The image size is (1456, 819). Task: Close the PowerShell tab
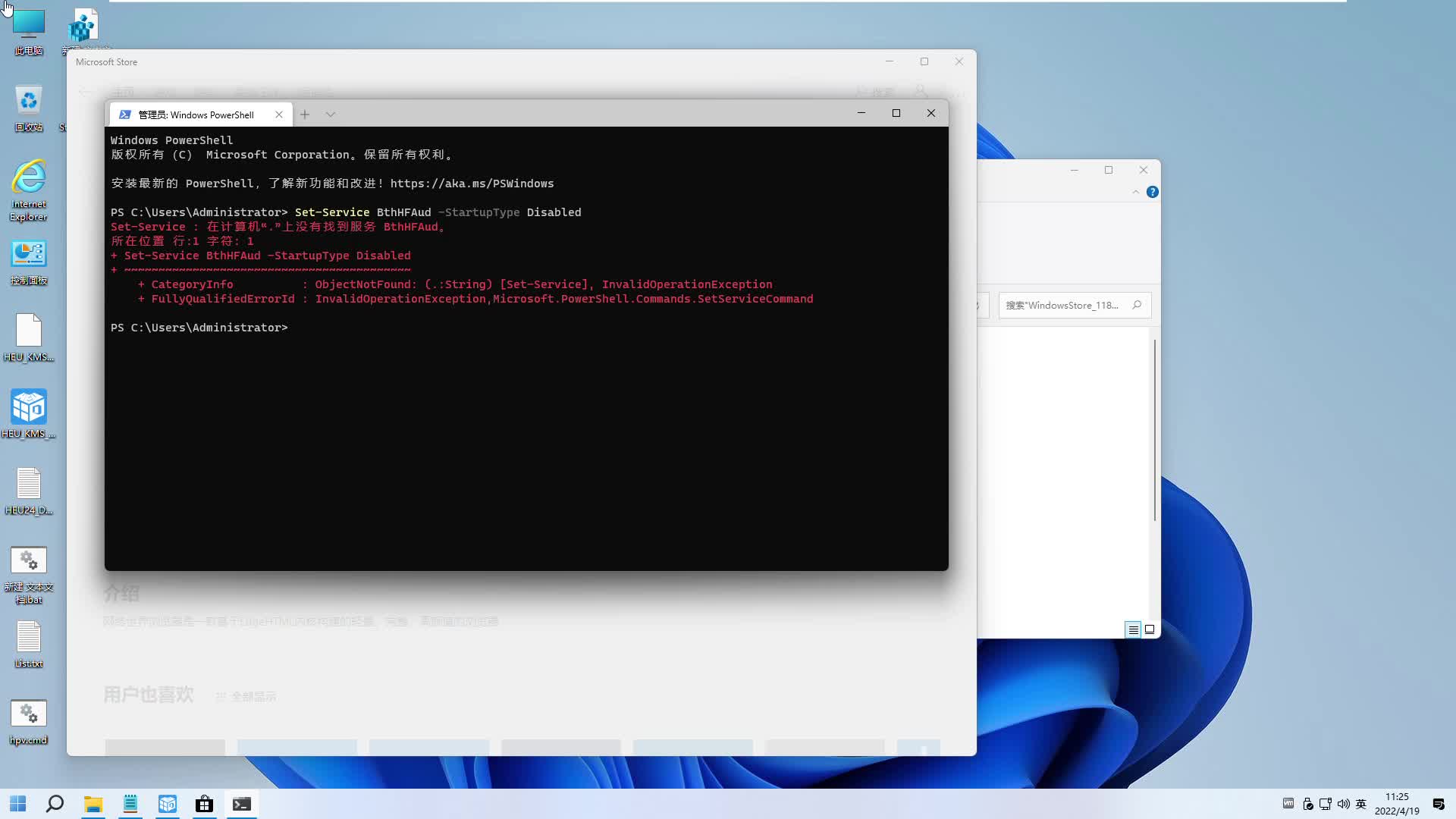coord(279,115)
